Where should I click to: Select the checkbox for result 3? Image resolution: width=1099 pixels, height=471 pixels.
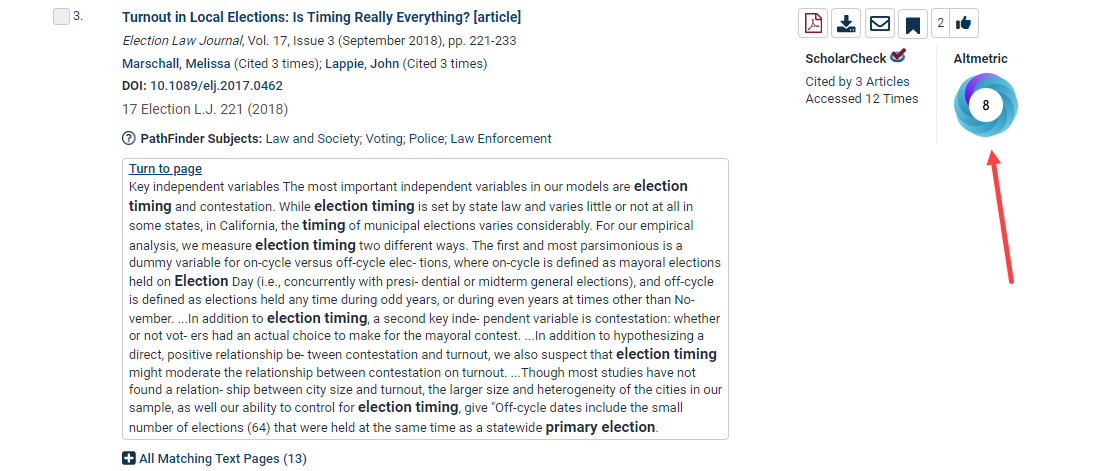pyautogui.click(x=61, y=17)
